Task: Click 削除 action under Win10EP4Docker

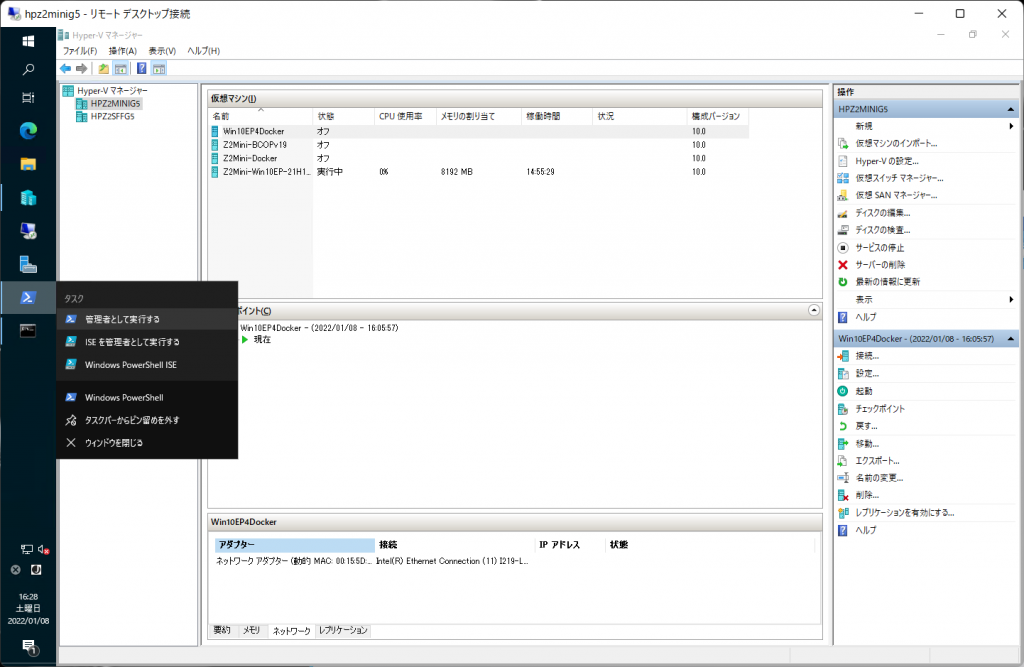Action: point(867,495)
